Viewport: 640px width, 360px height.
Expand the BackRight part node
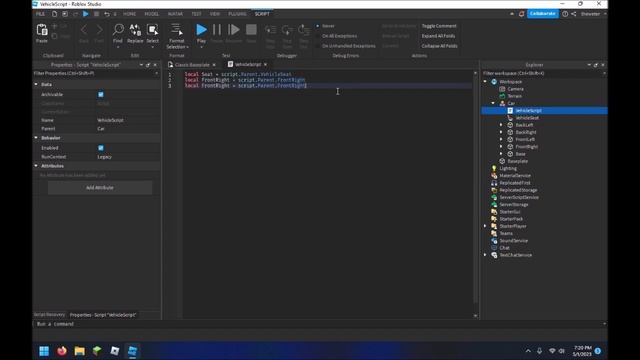pyautogui.click(x=501, y=132)
